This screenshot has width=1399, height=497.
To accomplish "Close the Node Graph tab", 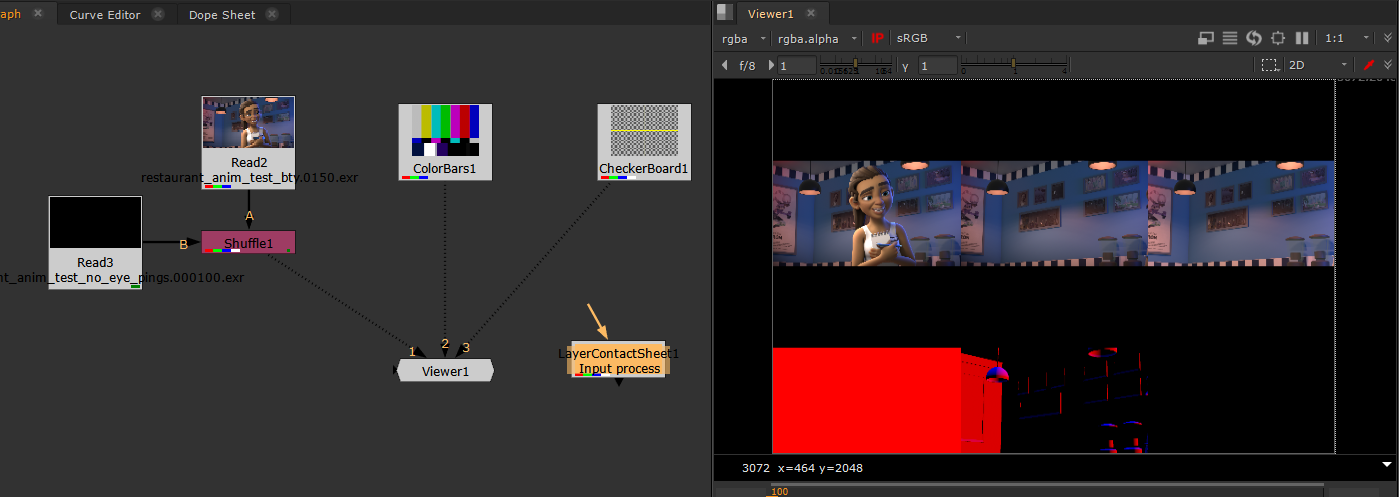I will [x=38, y=13].
